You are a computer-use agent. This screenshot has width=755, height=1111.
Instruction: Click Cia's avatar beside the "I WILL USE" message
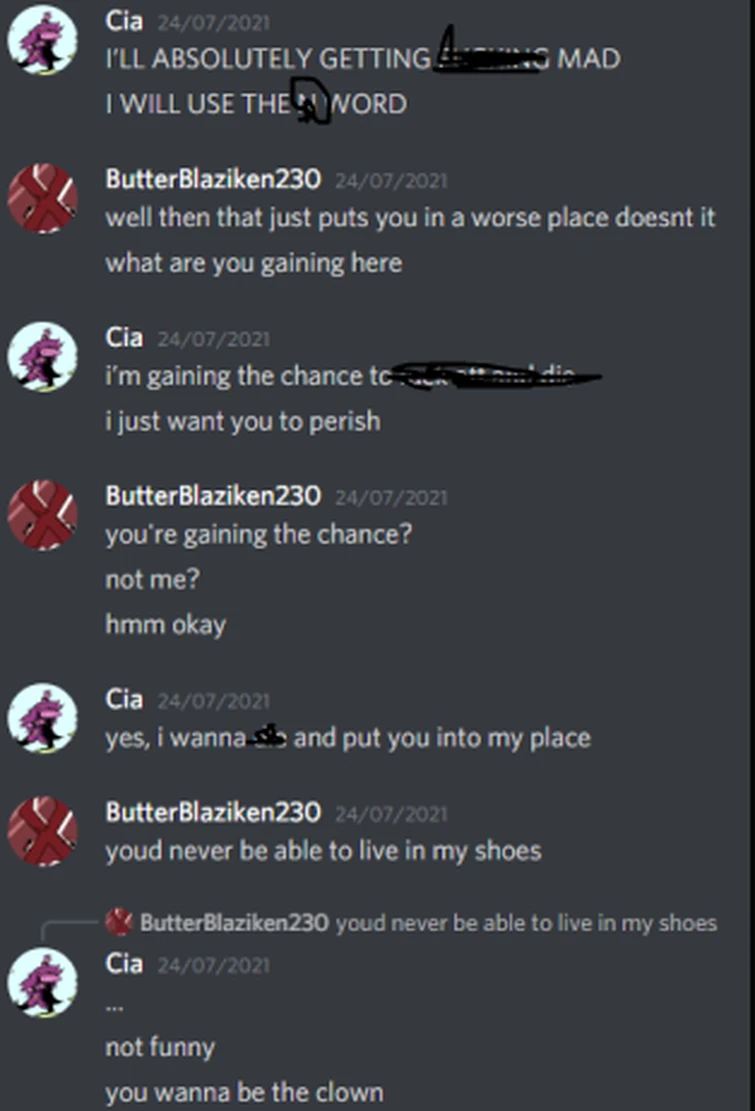(x=42, y=40)
